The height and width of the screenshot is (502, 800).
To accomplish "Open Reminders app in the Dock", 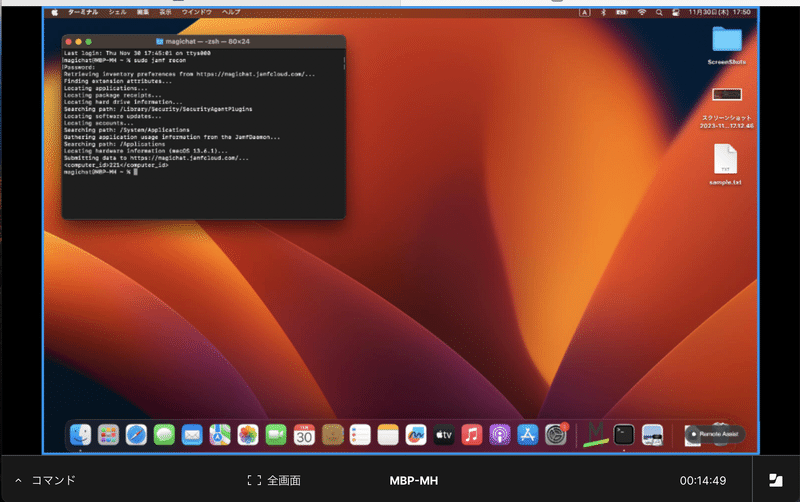I will pyautogui.click(x=360, y=435).
